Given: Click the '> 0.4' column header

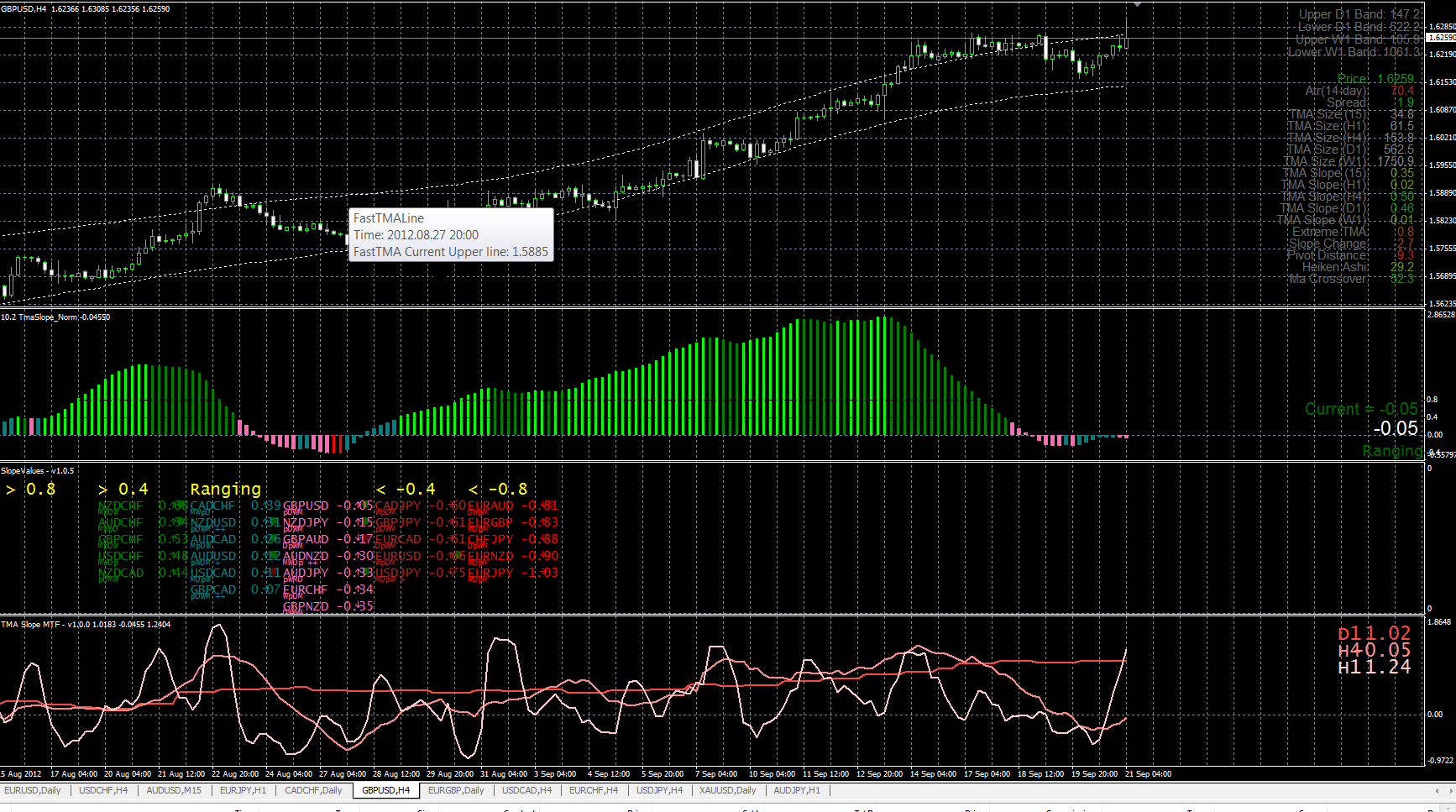Looking at the screenshot, I should (123, 489).
